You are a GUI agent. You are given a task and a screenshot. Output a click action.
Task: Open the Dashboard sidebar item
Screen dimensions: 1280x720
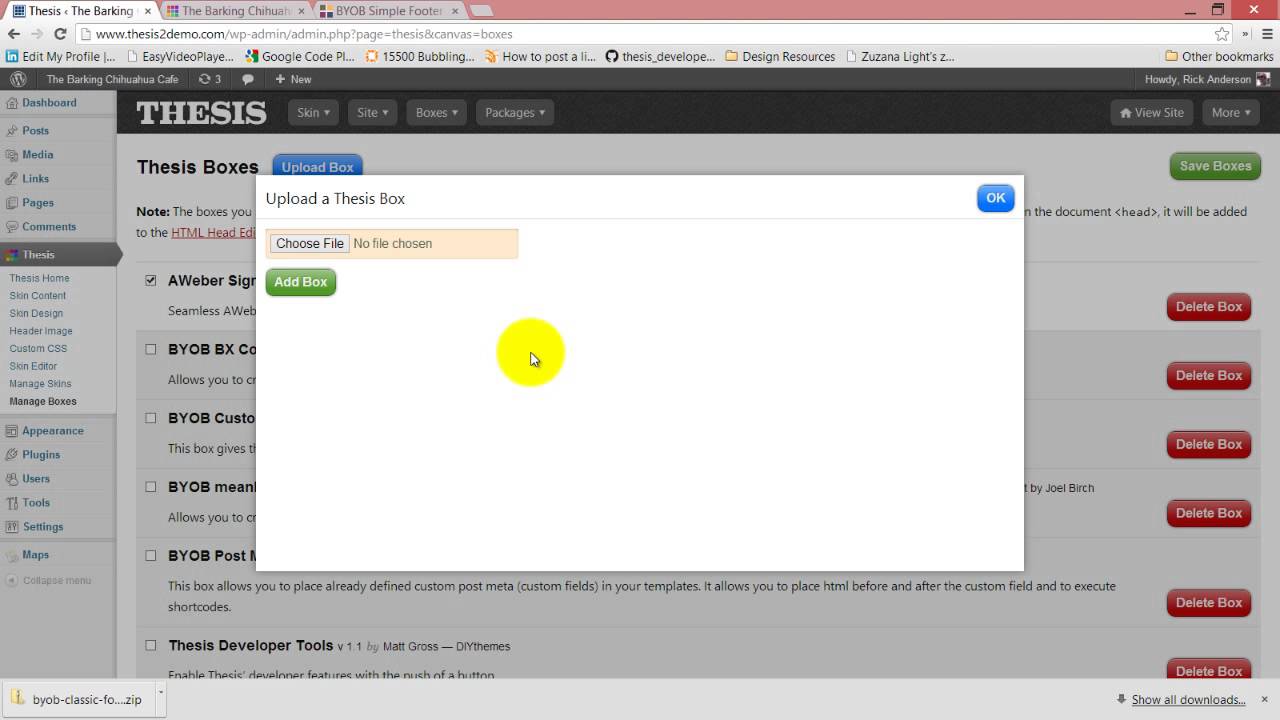point(49,103)
